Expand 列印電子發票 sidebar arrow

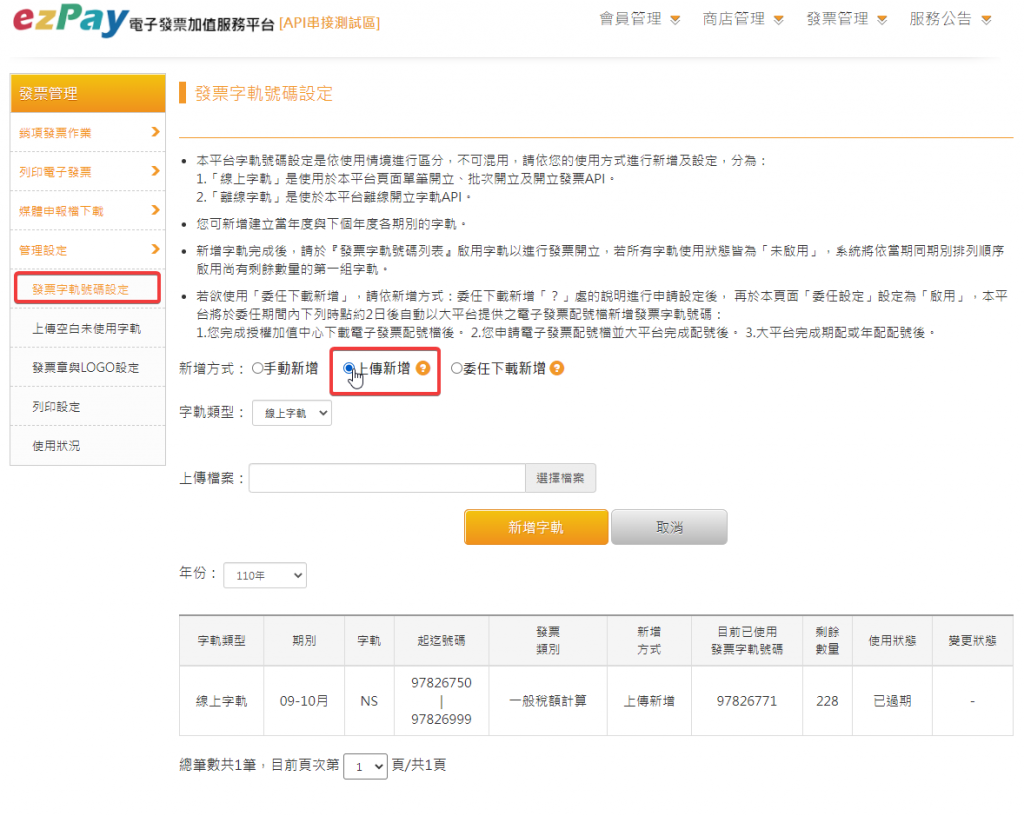pyautogui.click(x=155, y=171)
